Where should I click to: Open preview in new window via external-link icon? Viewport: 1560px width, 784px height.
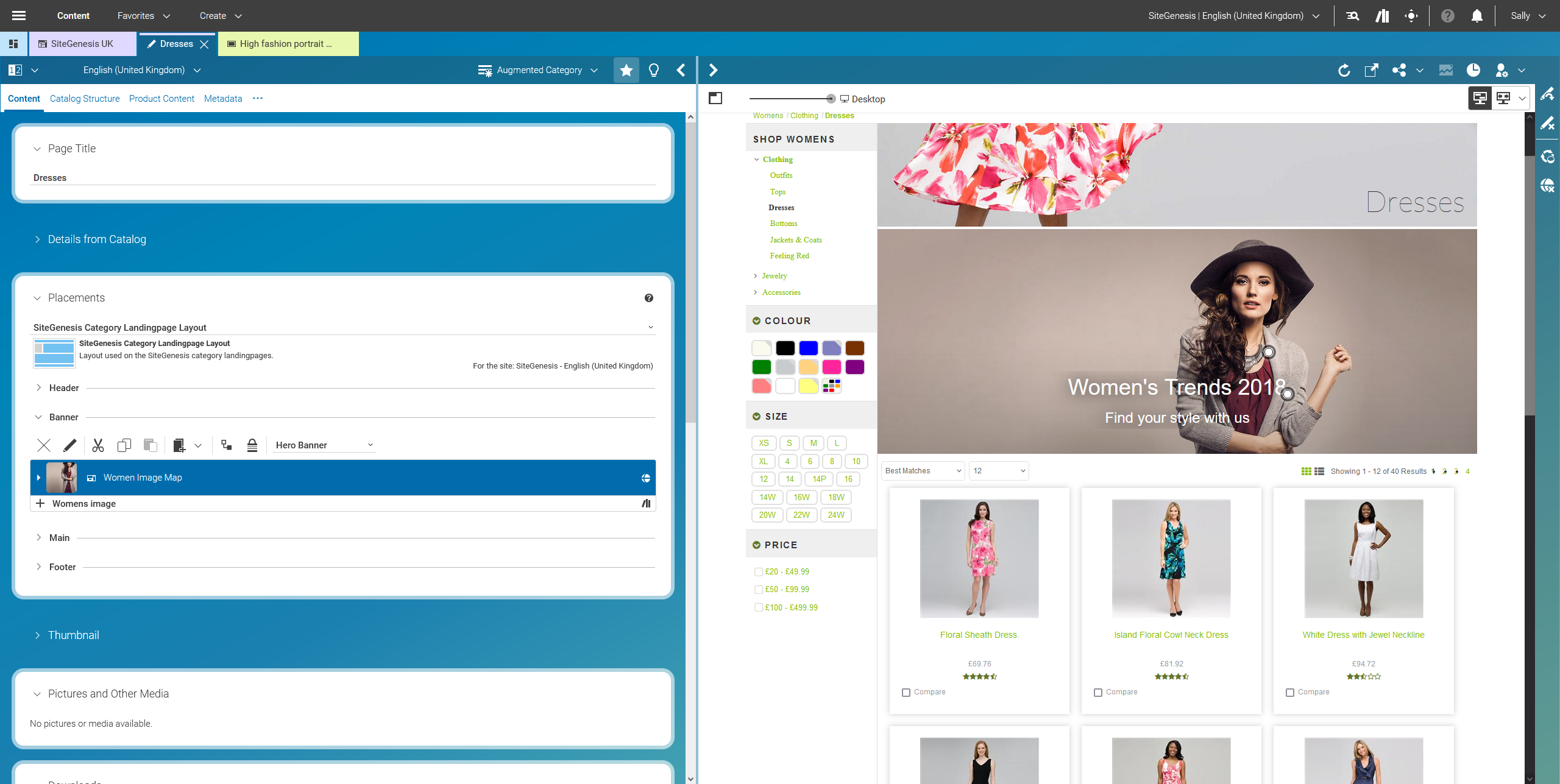pos(1371,70)
